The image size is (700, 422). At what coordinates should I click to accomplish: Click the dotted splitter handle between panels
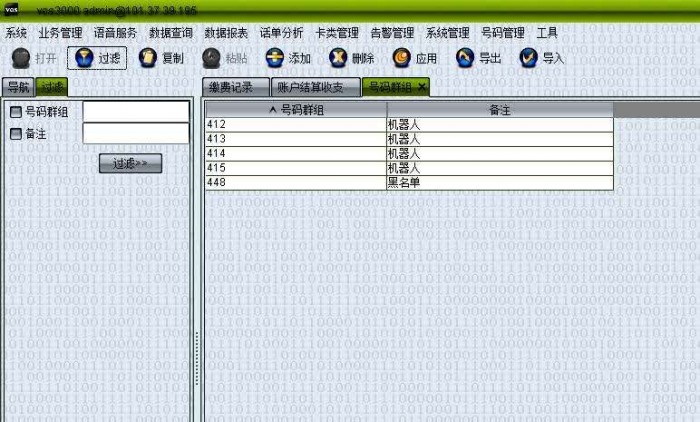(x=197, y=358)
